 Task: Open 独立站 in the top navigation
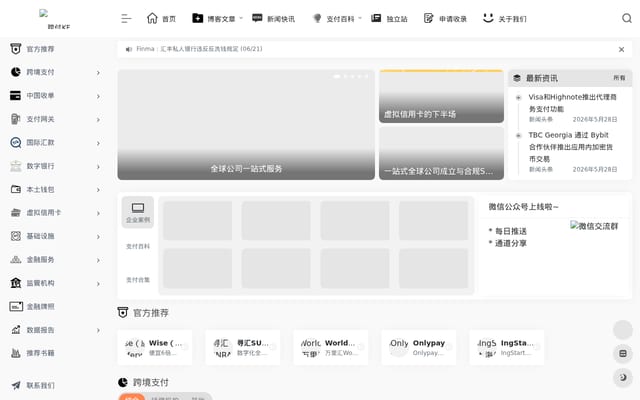(x=389, y=18)
